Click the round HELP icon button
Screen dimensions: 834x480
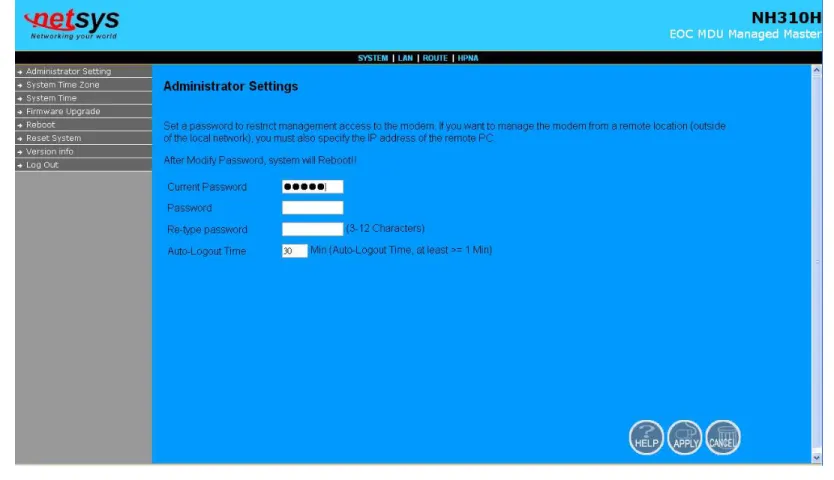click(x=646, y=437)
